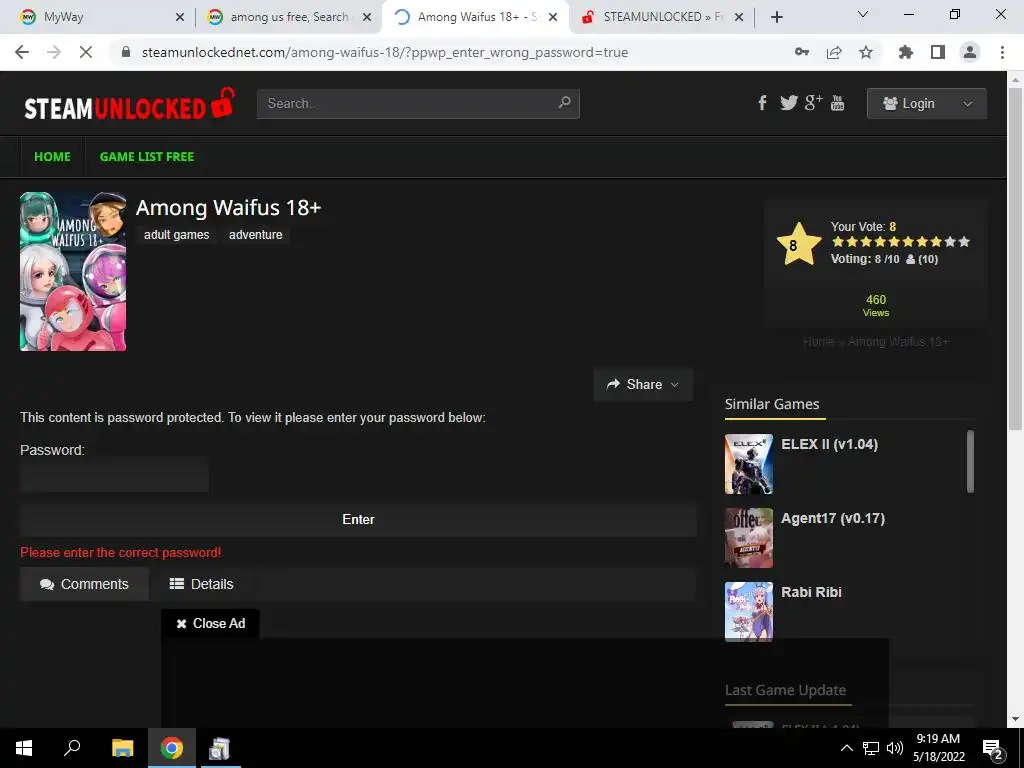The width and height of the screenshot is (1024, 768).
Task: Open the notification center icon
Action: point(993,748)
